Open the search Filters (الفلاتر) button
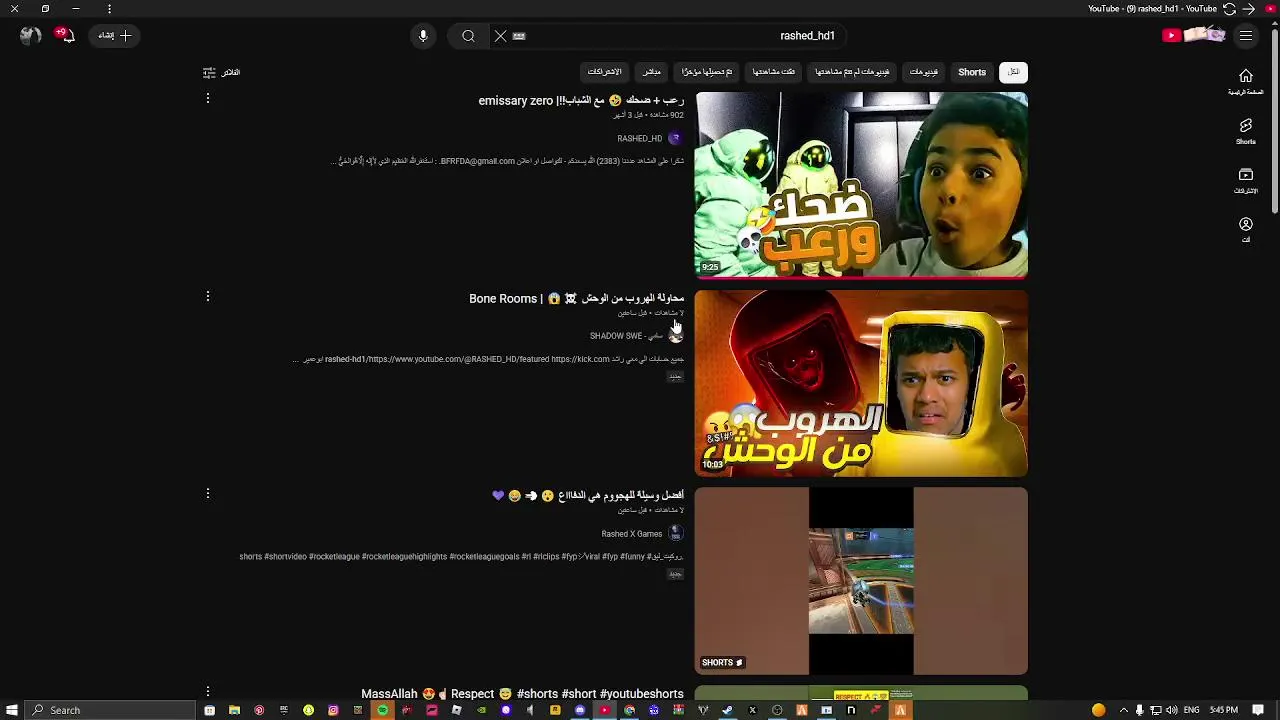This screenshot has height=720, width=1280. [222, 72]
